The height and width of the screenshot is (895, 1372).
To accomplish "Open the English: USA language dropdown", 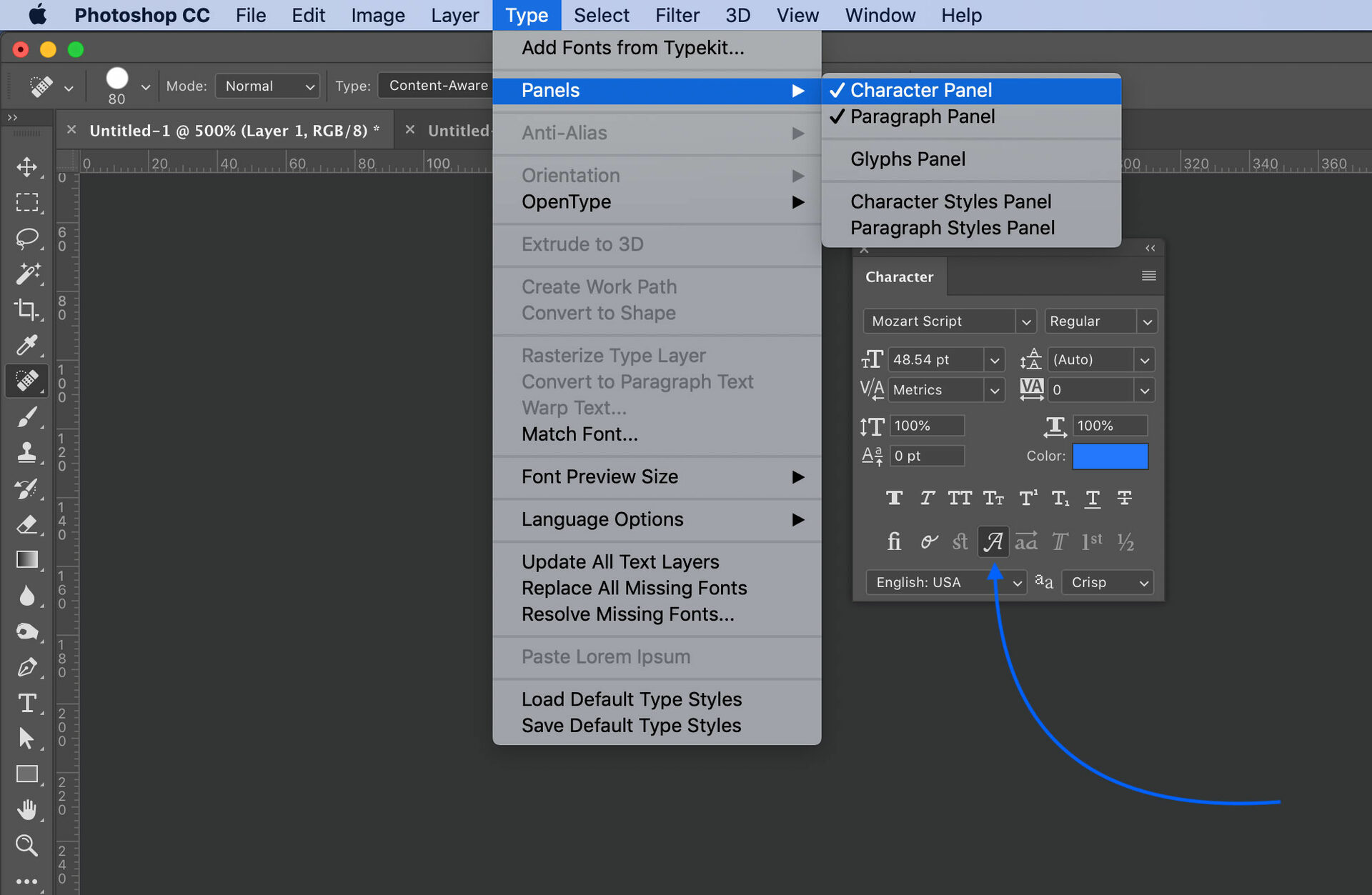I will click(x=946, y=583).
